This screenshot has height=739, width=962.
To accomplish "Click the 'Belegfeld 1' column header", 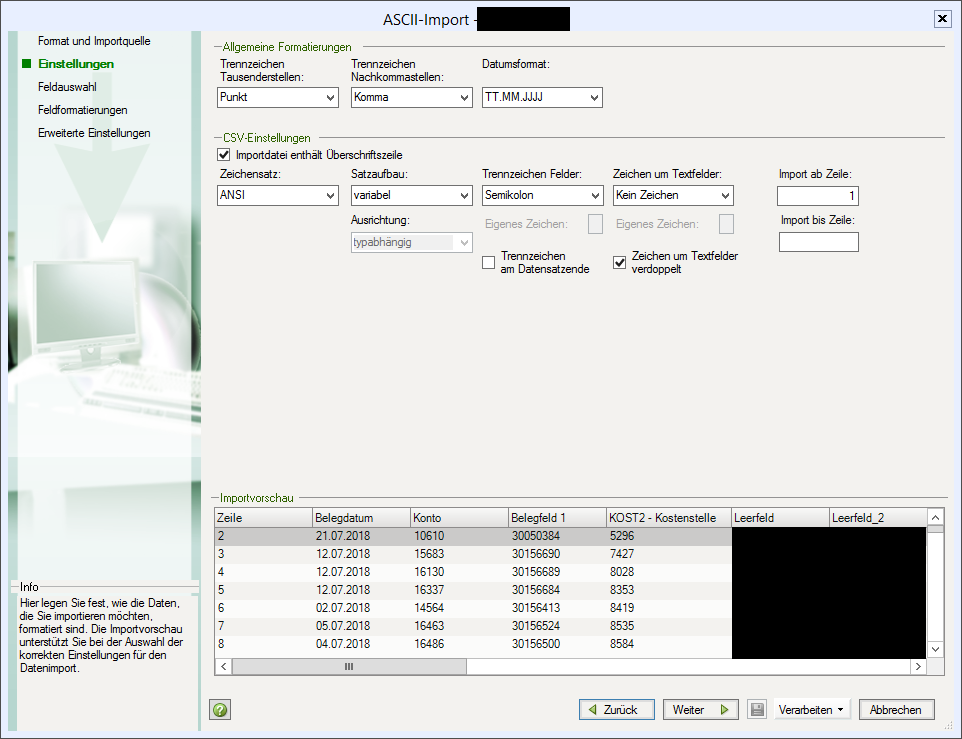I will click(x=558, y=518).
